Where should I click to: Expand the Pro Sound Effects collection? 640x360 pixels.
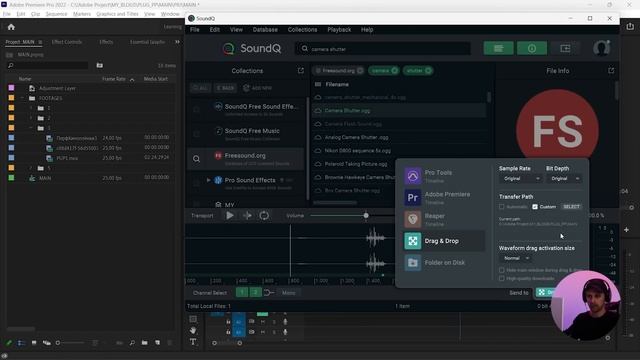coord(209,180)
